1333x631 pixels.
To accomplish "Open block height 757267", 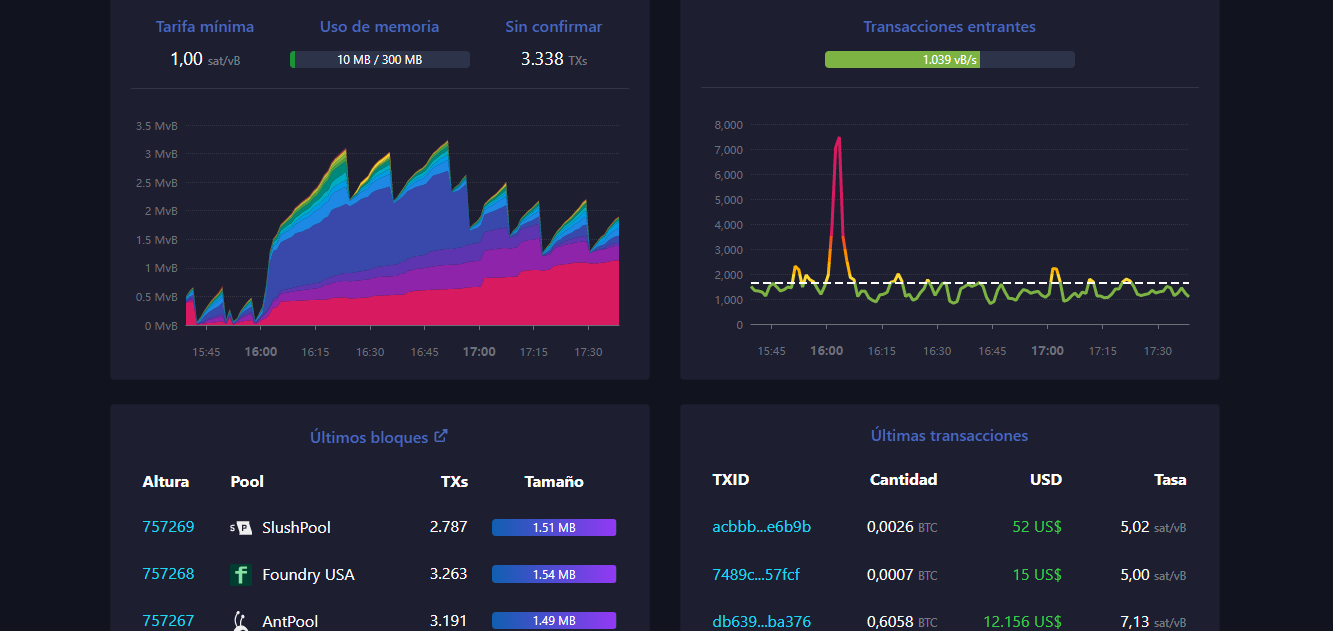I will point(168,621).
